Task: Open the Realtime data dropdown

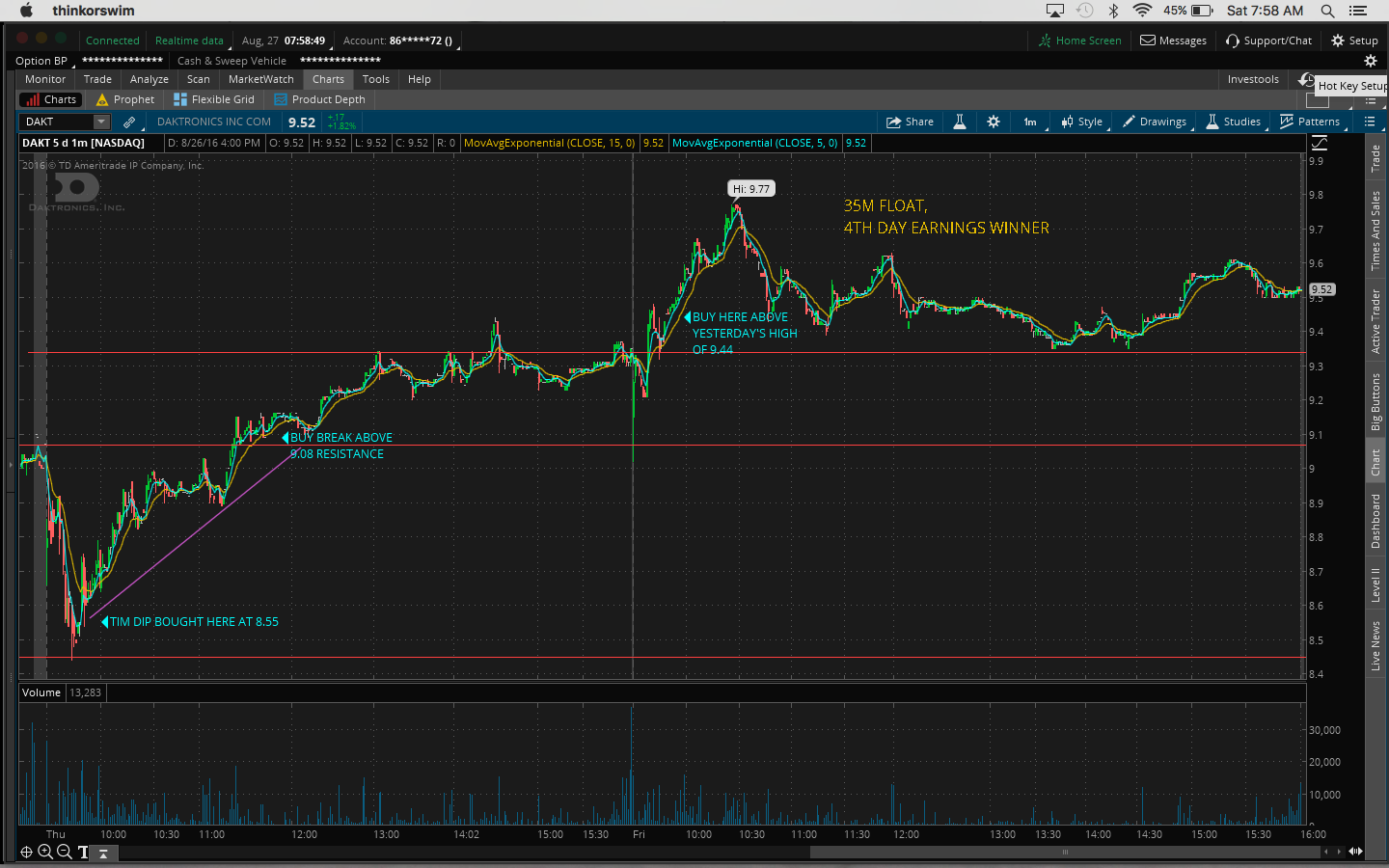Action: click(x=191, y=41)
